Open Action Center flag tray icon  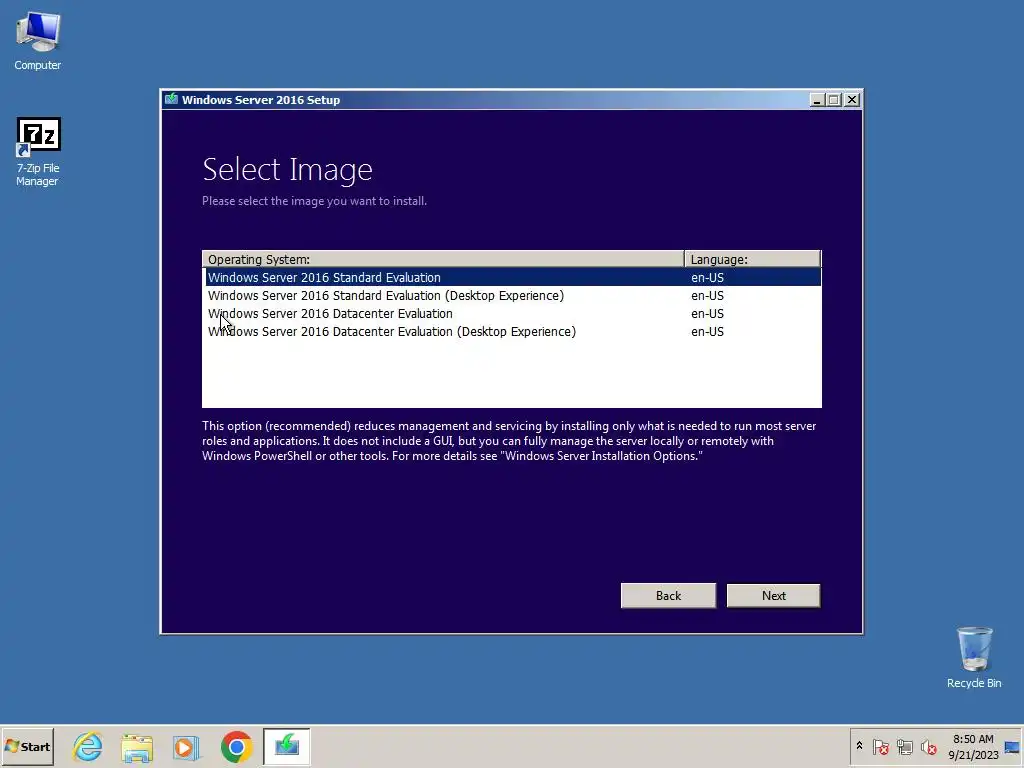(x=880, y=746)
